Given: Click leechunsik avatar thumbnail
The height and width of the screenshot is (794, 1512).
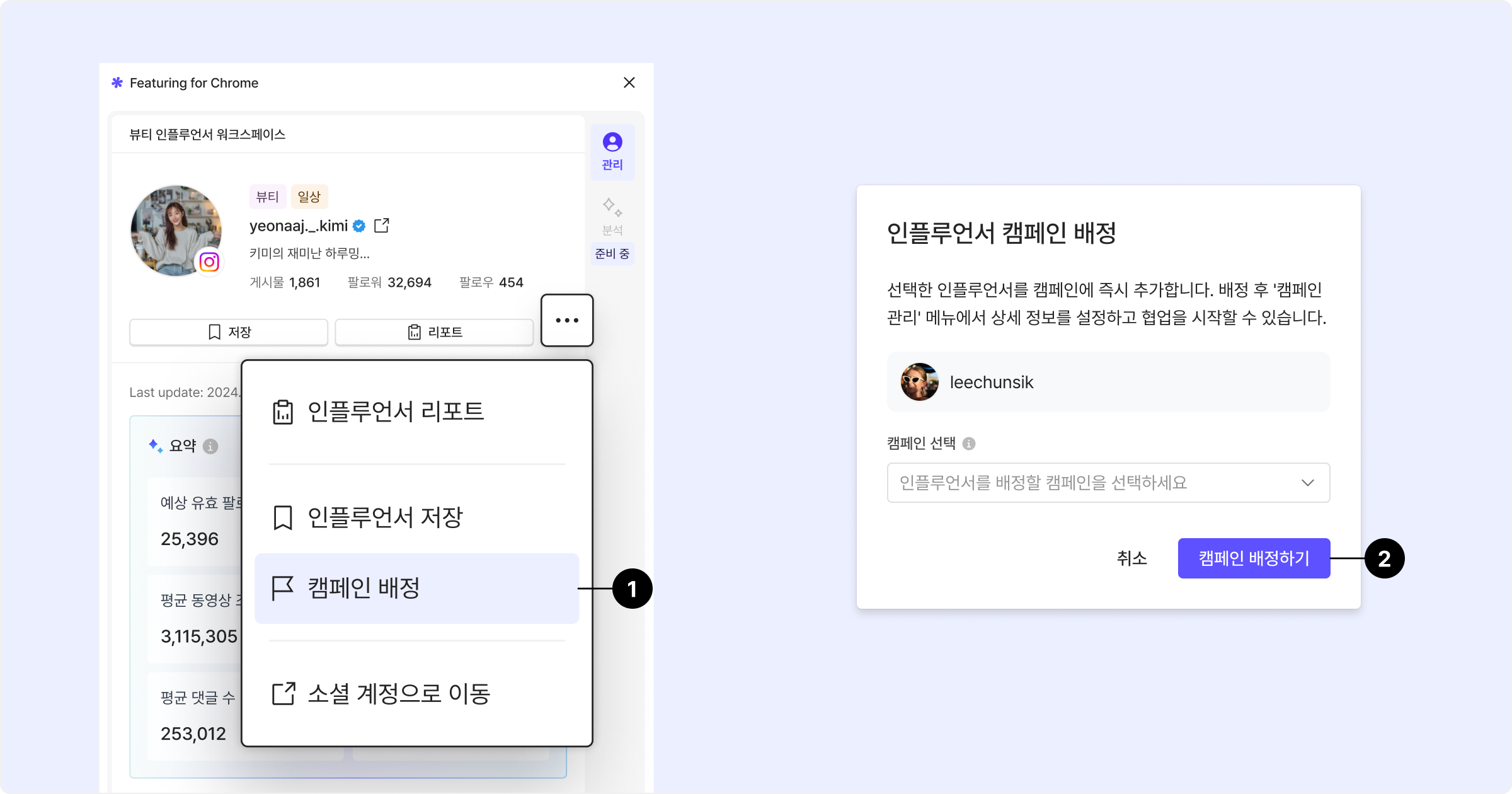Looking at the screenshot, I should [919, 382].
